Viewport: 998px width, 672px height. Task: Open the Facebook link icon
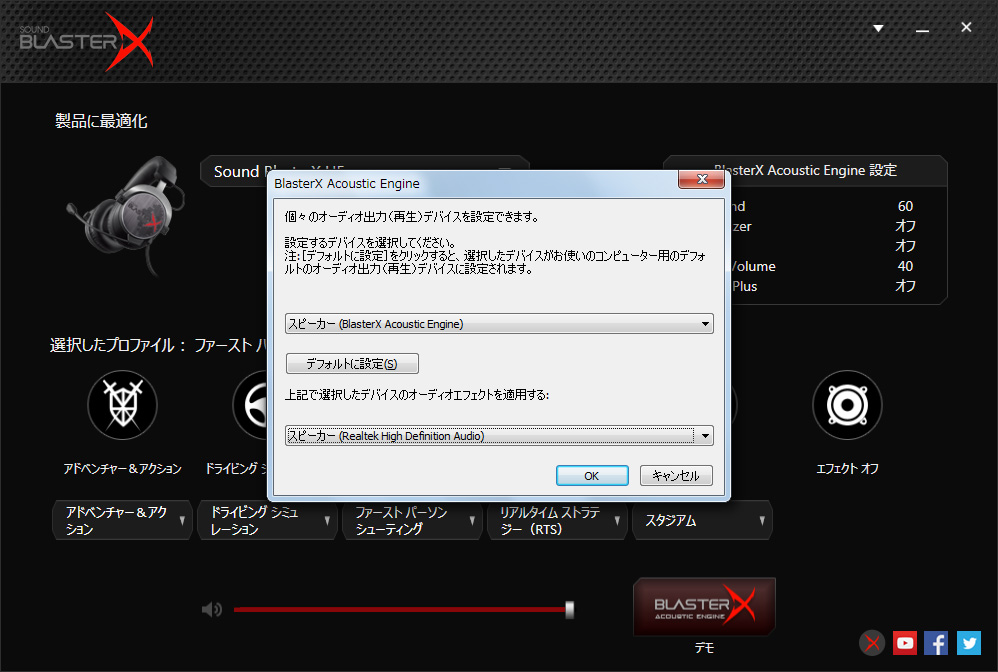[x=936, y=643]
